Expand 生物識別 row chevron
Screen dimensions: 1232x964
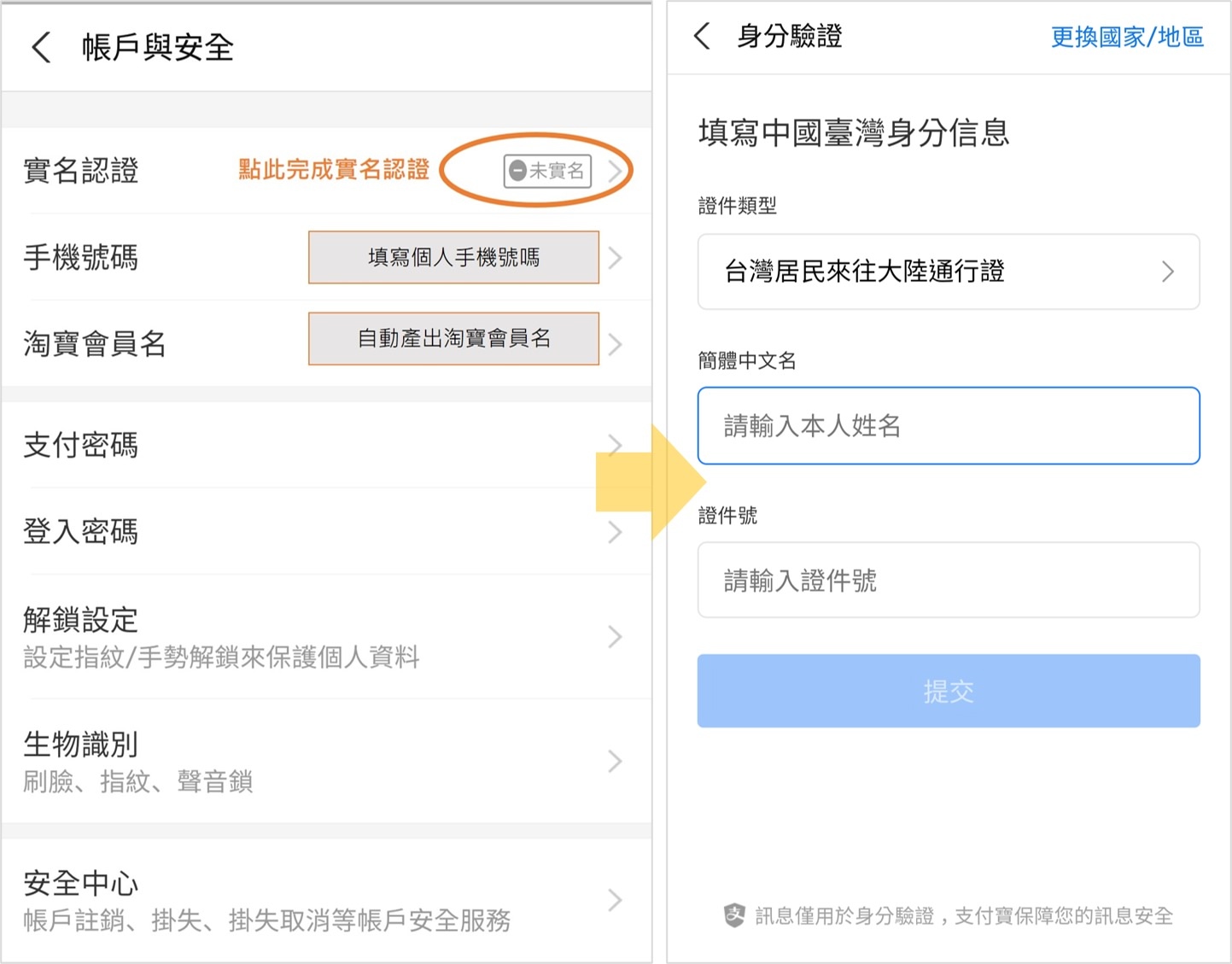pyautogui.click(x=615, y=762)
